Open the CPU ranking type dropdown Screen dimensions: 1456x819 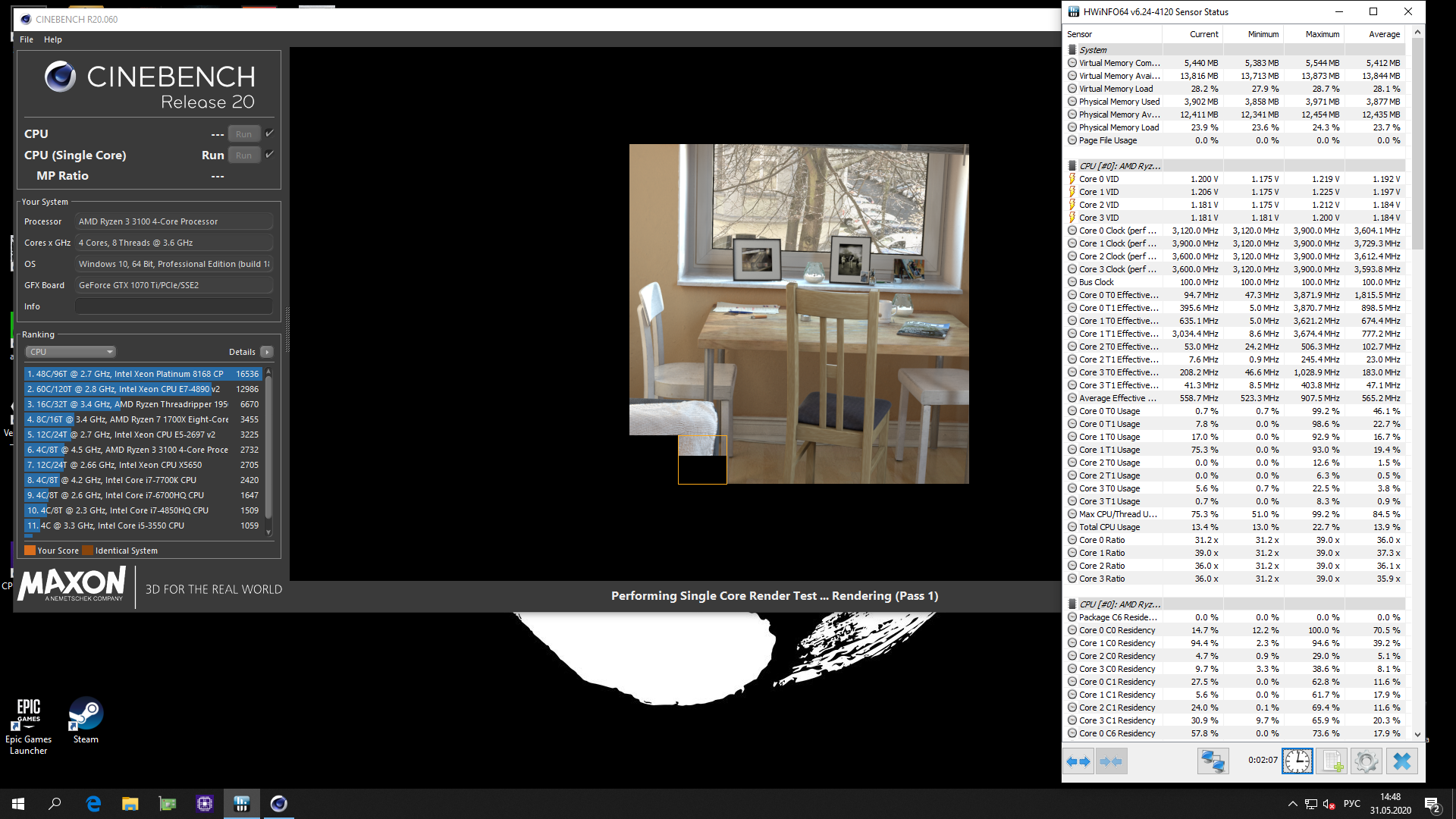click(71, 352)
